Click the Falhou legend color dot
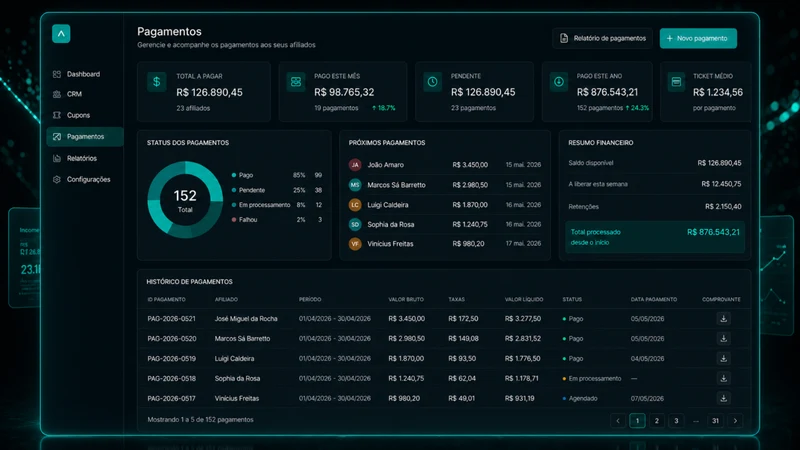Viewport: 800px width, 450px height. [234, 220]
